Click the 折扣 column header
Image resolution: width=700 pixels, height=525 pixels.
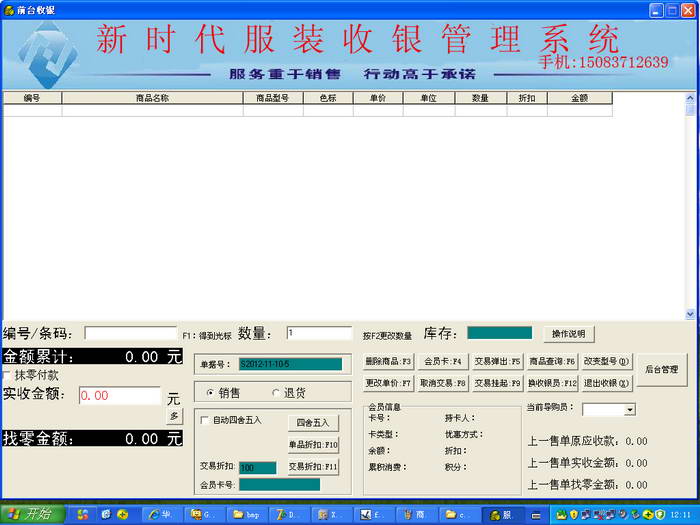[527, 98]
